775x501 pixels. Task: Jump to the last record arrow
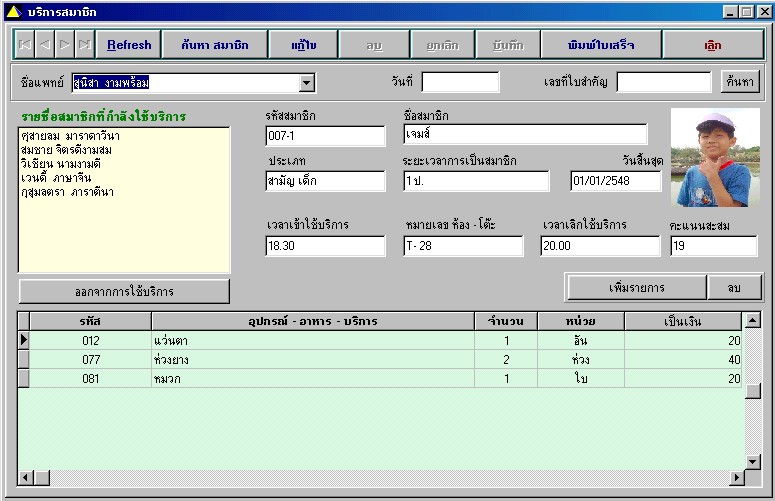click(85, 45)
